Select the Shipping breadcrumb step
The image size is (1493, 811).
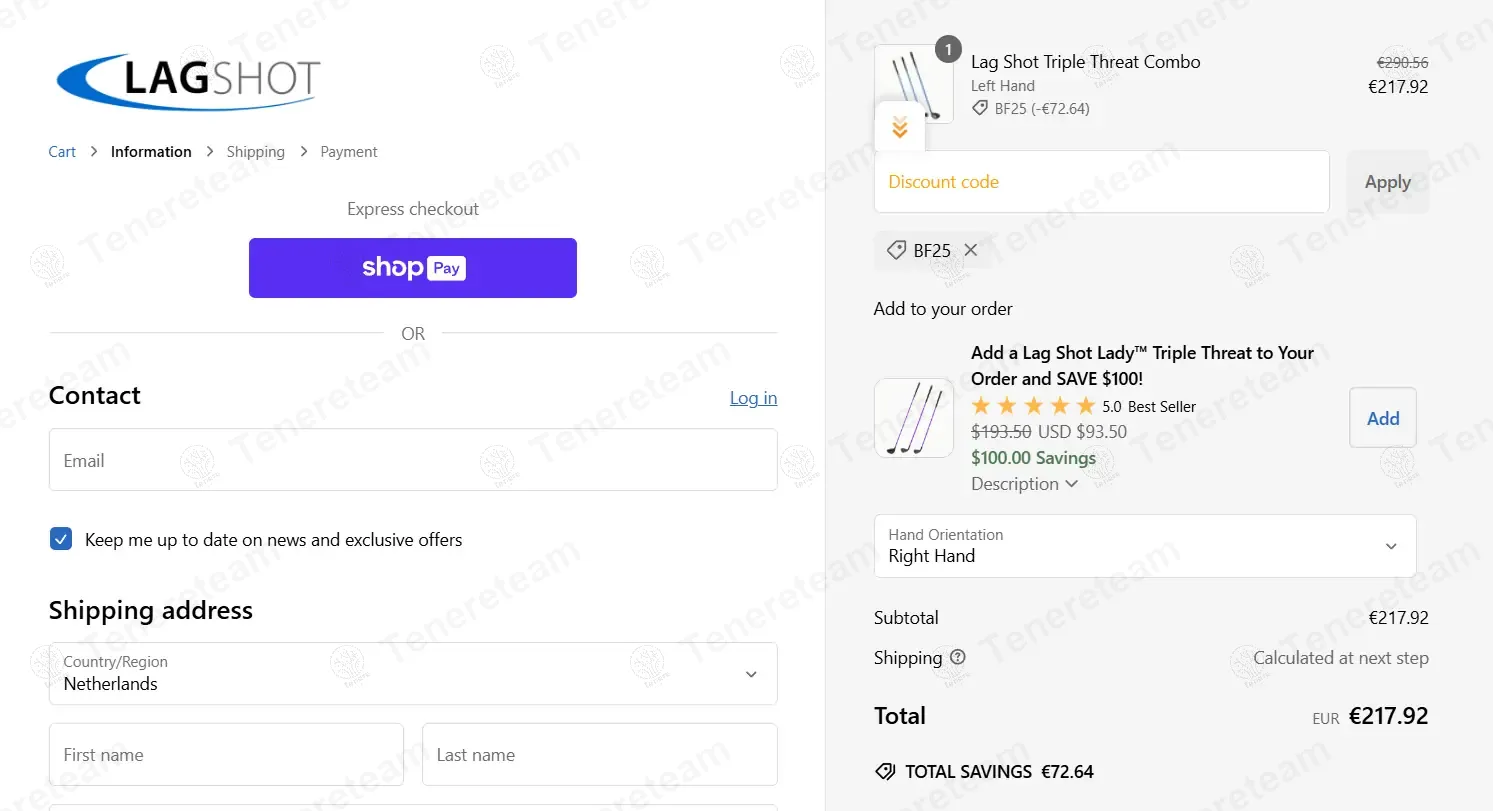pos(255,152)
